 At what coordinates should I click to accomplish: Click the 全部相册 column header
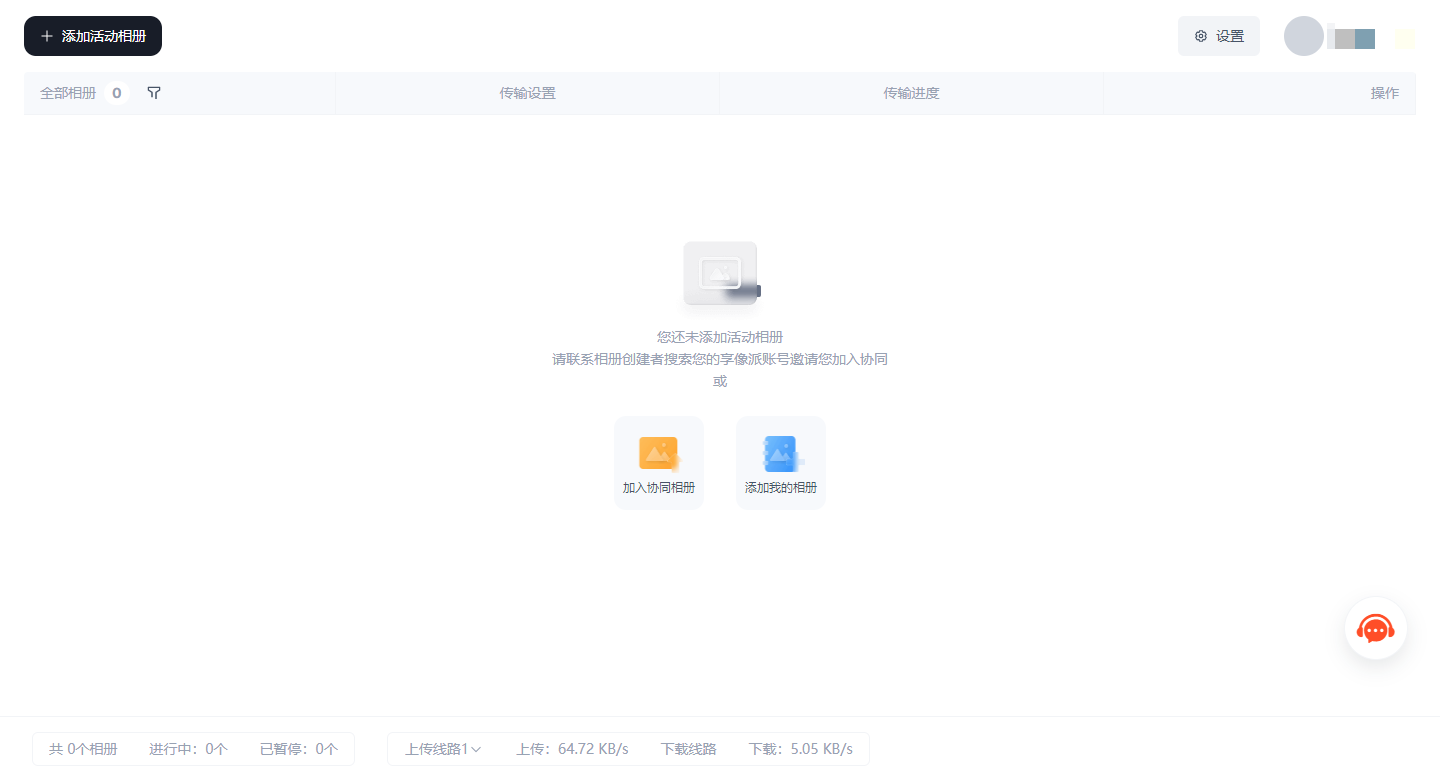(x=68, y=93)
